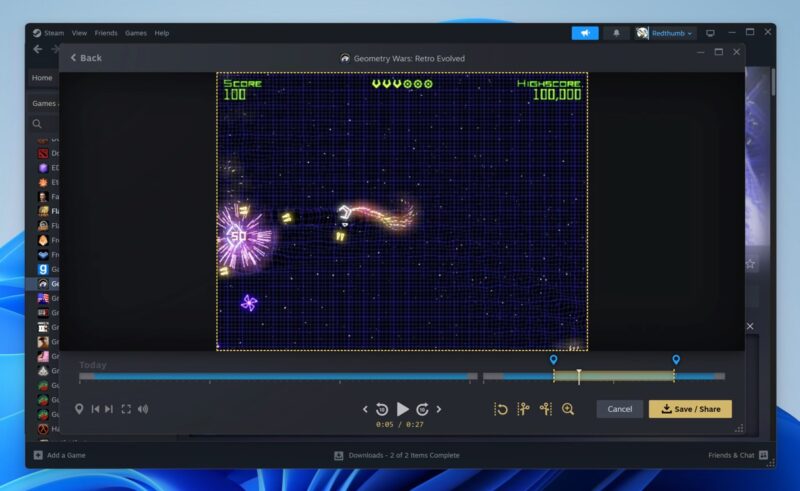Jump to the next marker
This screenshot has height=491, width=800.
pos(109,409)
